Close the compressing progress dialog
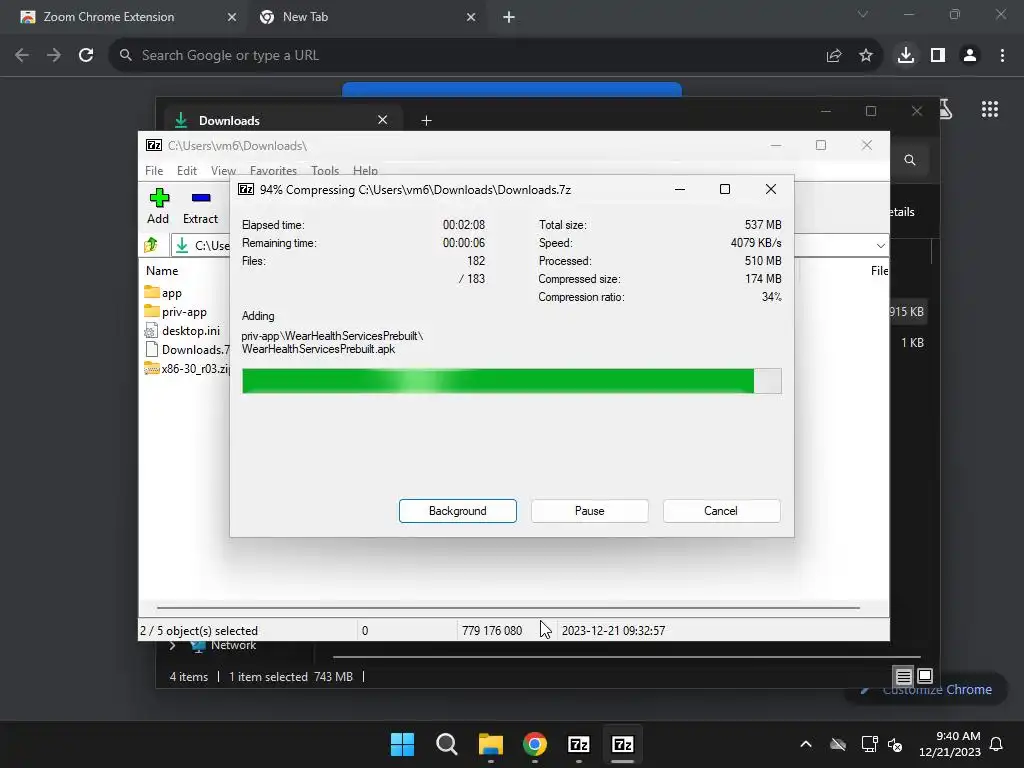 tap(771, 189)
